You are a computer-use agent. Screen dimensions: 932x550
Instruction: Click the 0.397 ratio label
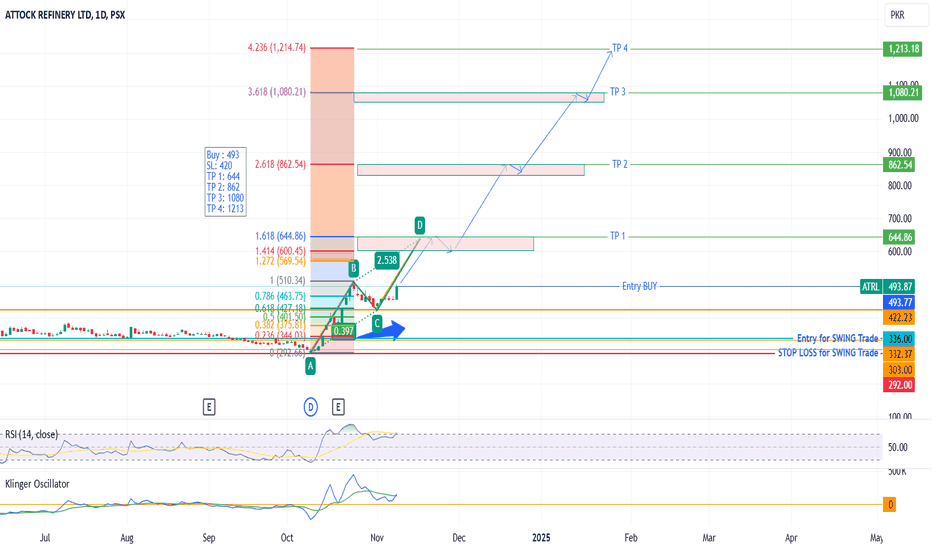point(344,331)
